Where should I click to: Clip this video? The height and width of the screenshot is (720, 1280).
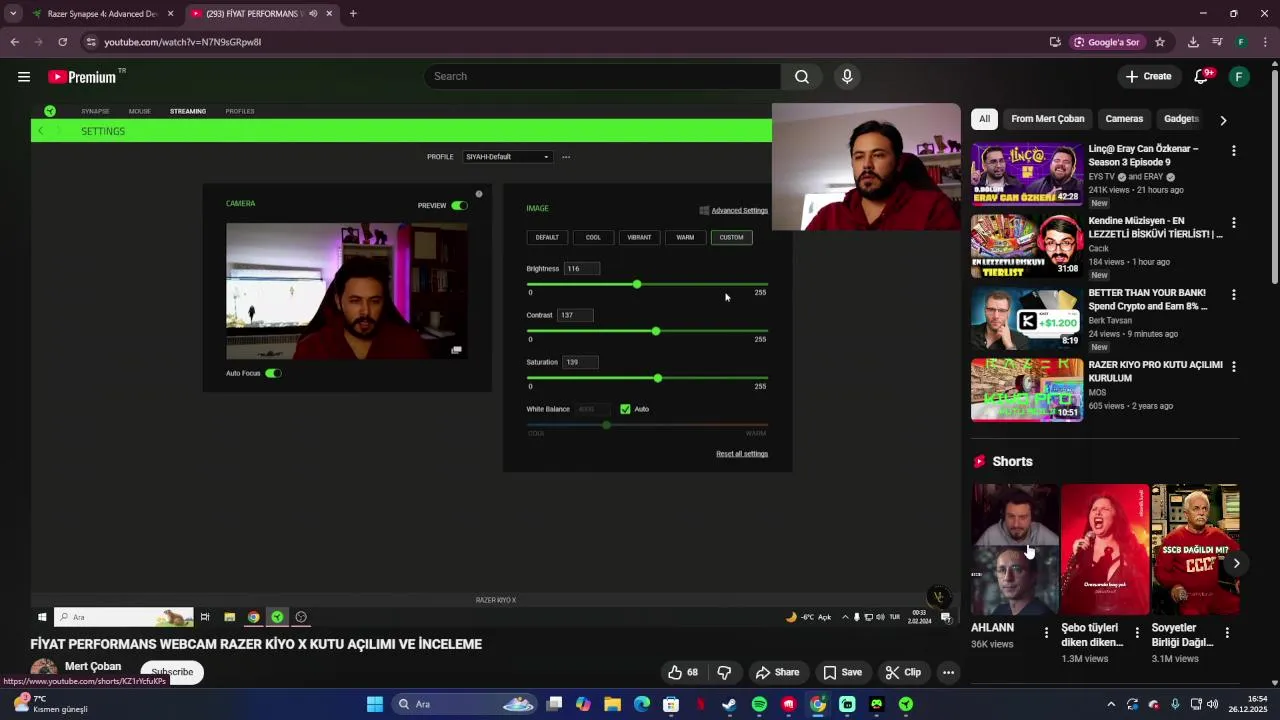click(903, 673)
